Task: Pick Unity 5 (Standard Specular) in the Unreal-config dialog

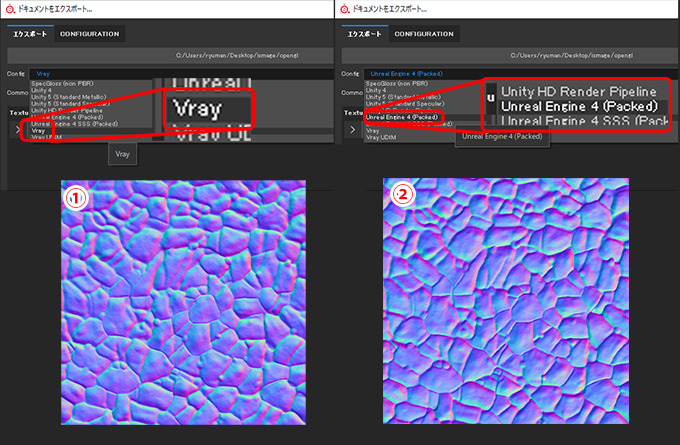Action: 405,104
